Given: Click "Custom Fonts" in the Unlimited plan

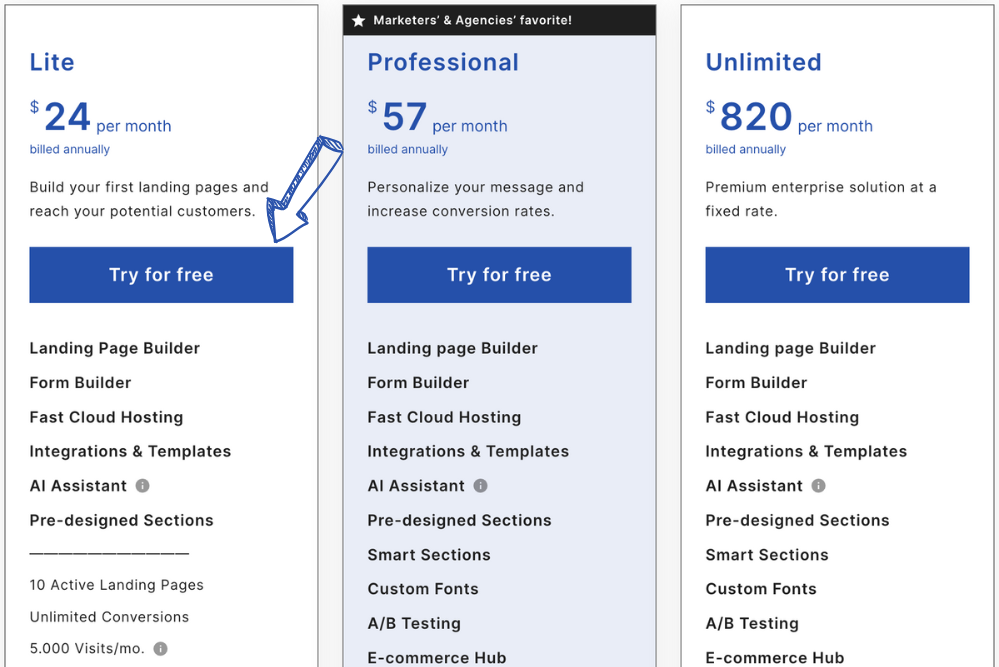Looking at the screenshot, I should click(761, 589).
